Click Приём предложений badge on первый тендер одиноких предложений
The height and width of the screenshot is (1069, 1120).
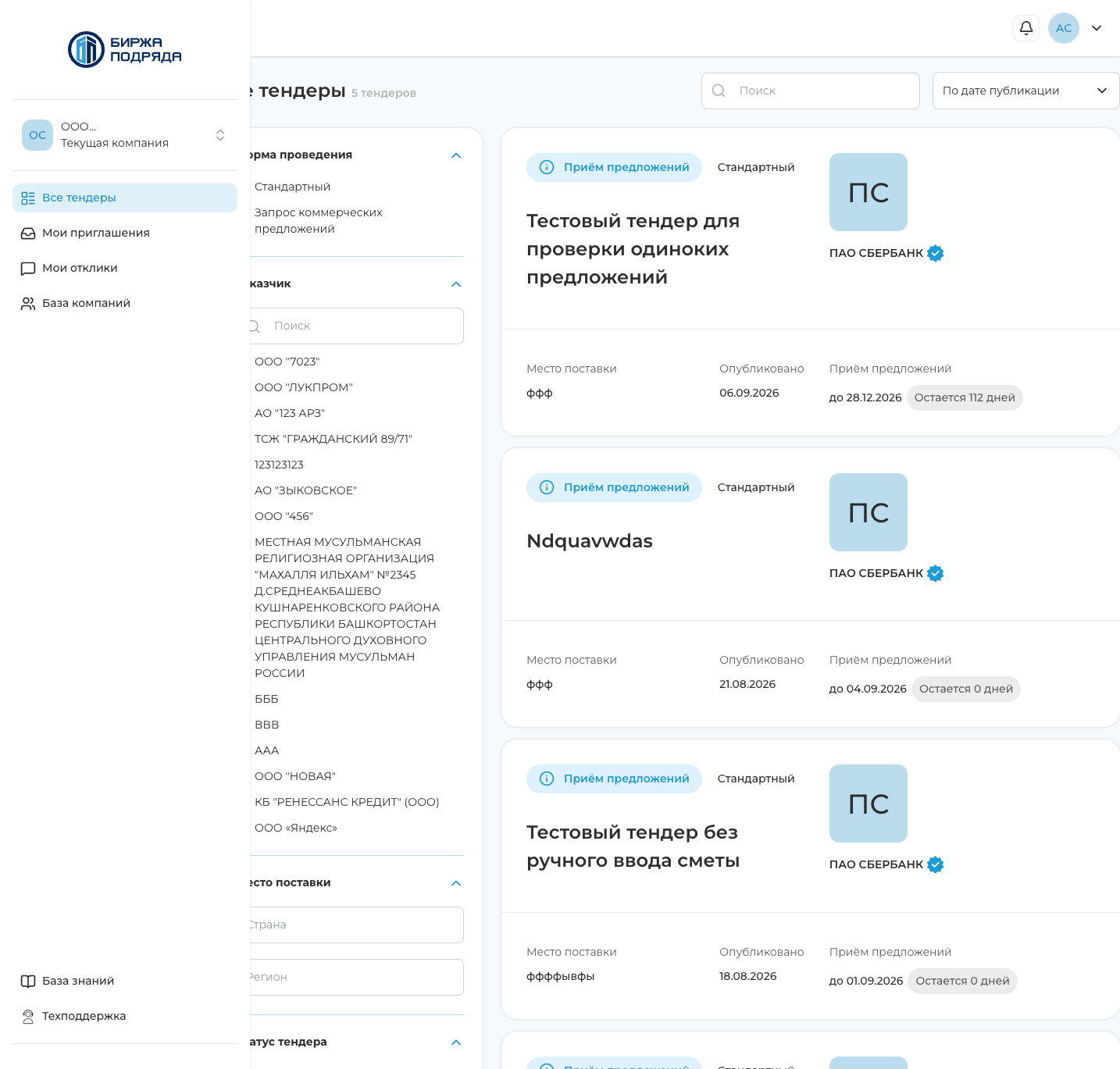614,168
